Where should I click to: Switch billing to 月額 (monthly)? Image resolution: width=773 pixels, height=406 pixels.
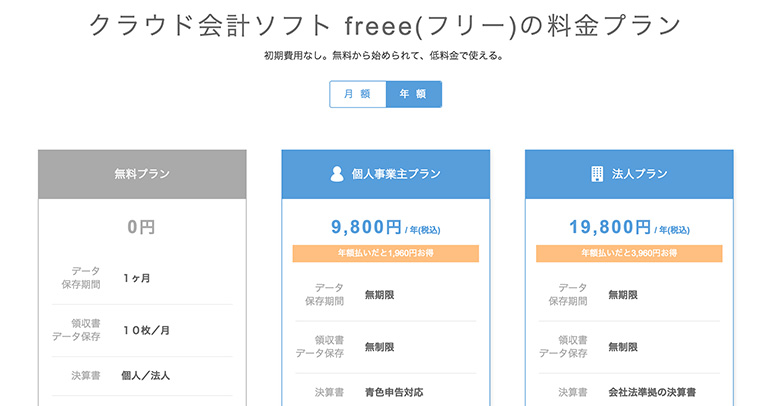[357, 94]
